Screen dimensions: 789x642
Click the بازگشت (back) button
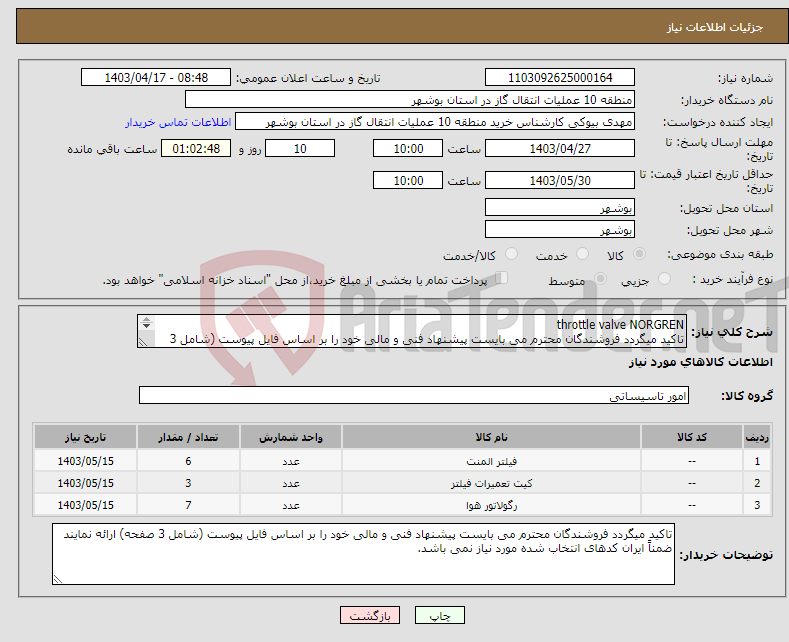coord(370,615)
